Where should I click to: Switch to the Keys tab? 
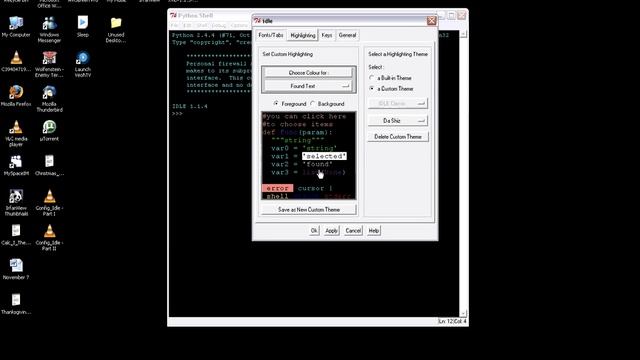[327, 35]
